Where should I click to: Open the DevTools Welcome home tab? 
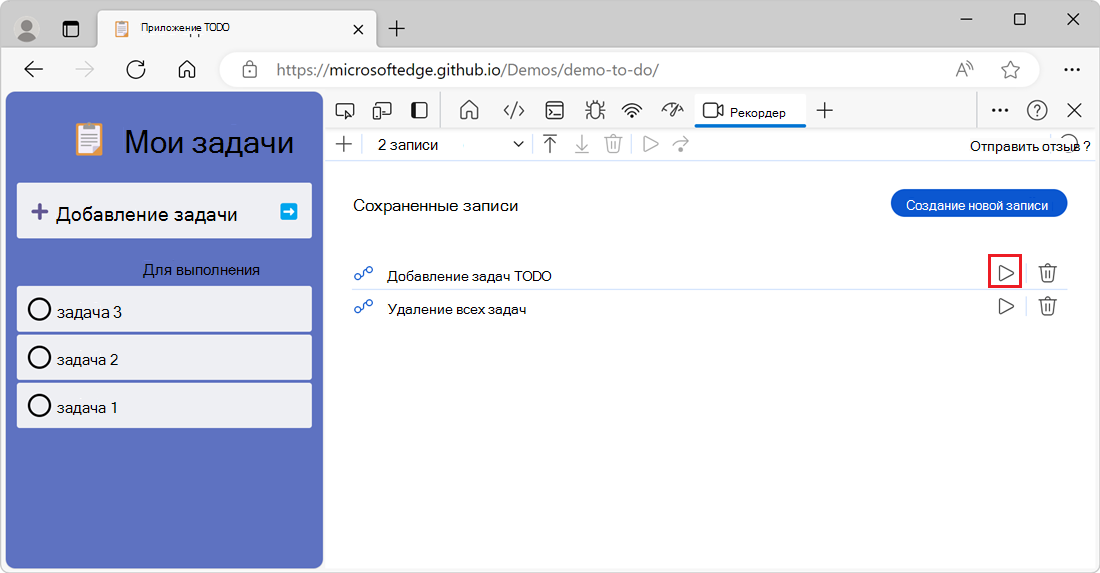click(469, 110)
